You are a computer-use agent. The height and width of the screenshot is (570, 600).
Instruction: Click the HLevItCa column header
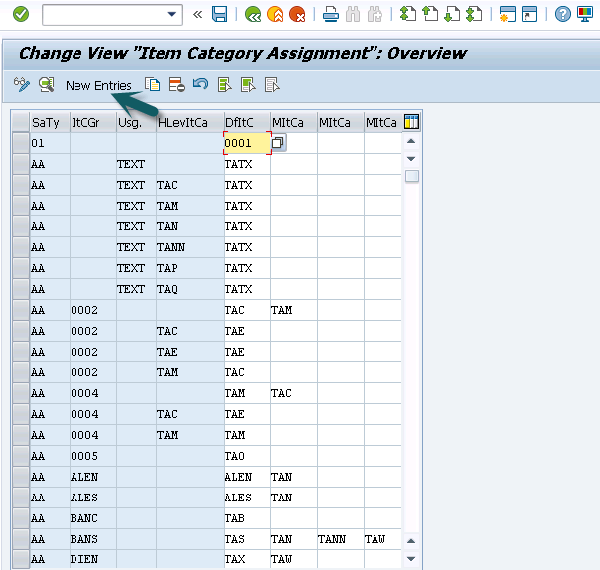click(x=190, y=122)
